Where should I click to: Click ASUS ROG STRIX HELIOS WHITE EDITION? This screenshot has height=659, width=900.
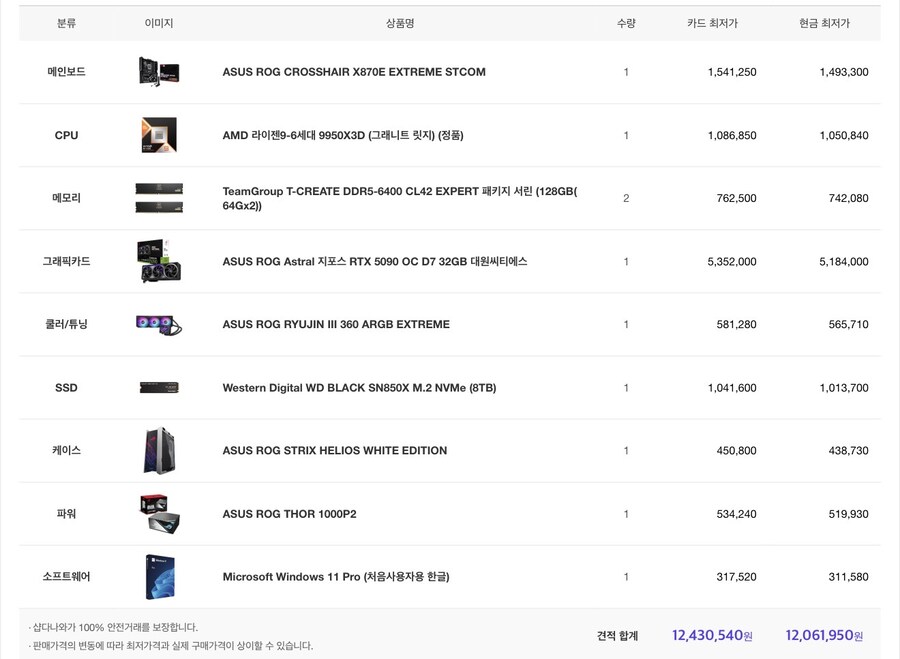pyautogui.click(x=335, y=450)
